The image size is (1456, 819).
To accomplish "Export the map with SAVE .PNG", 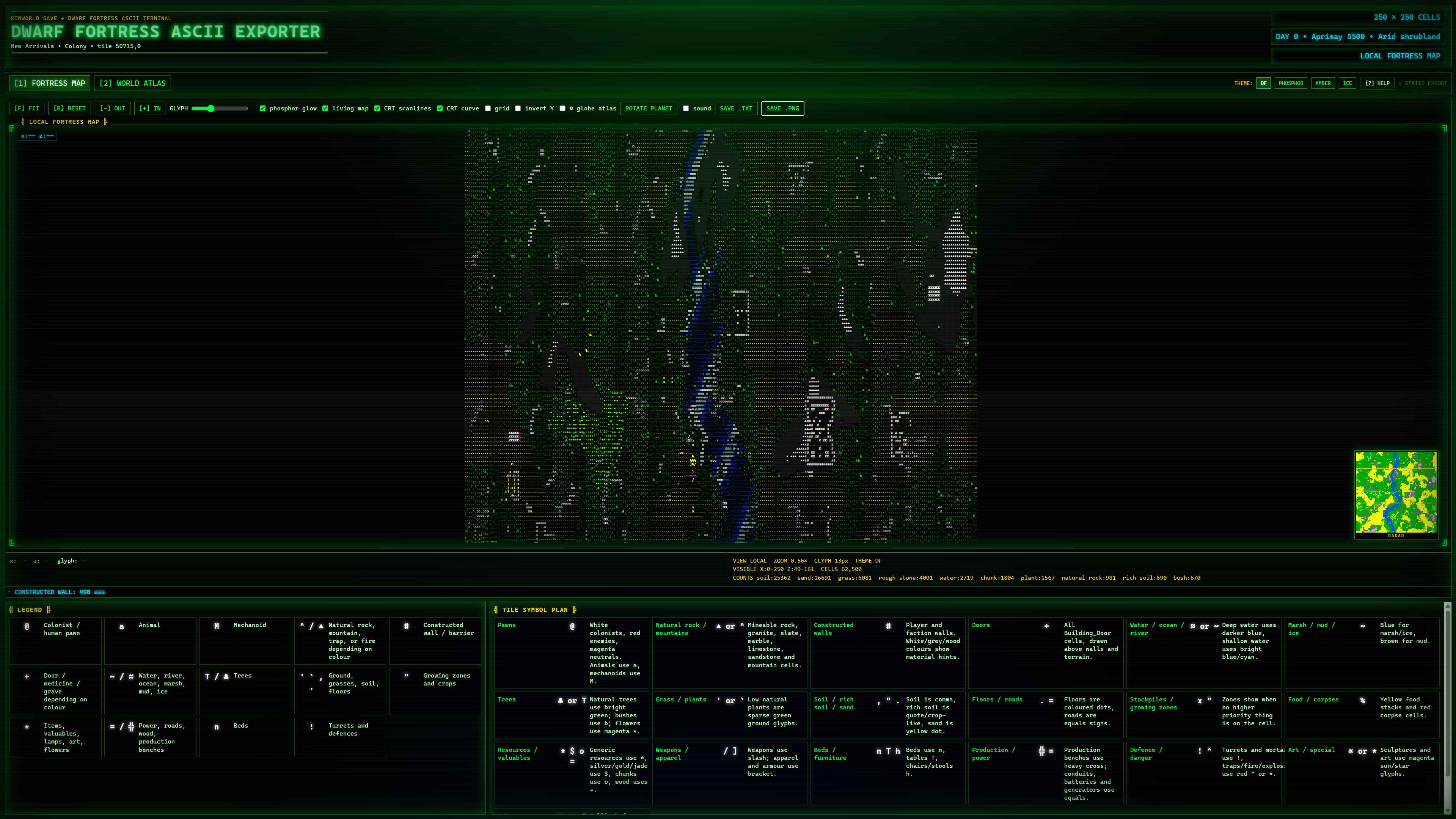I will coord(782,108).
